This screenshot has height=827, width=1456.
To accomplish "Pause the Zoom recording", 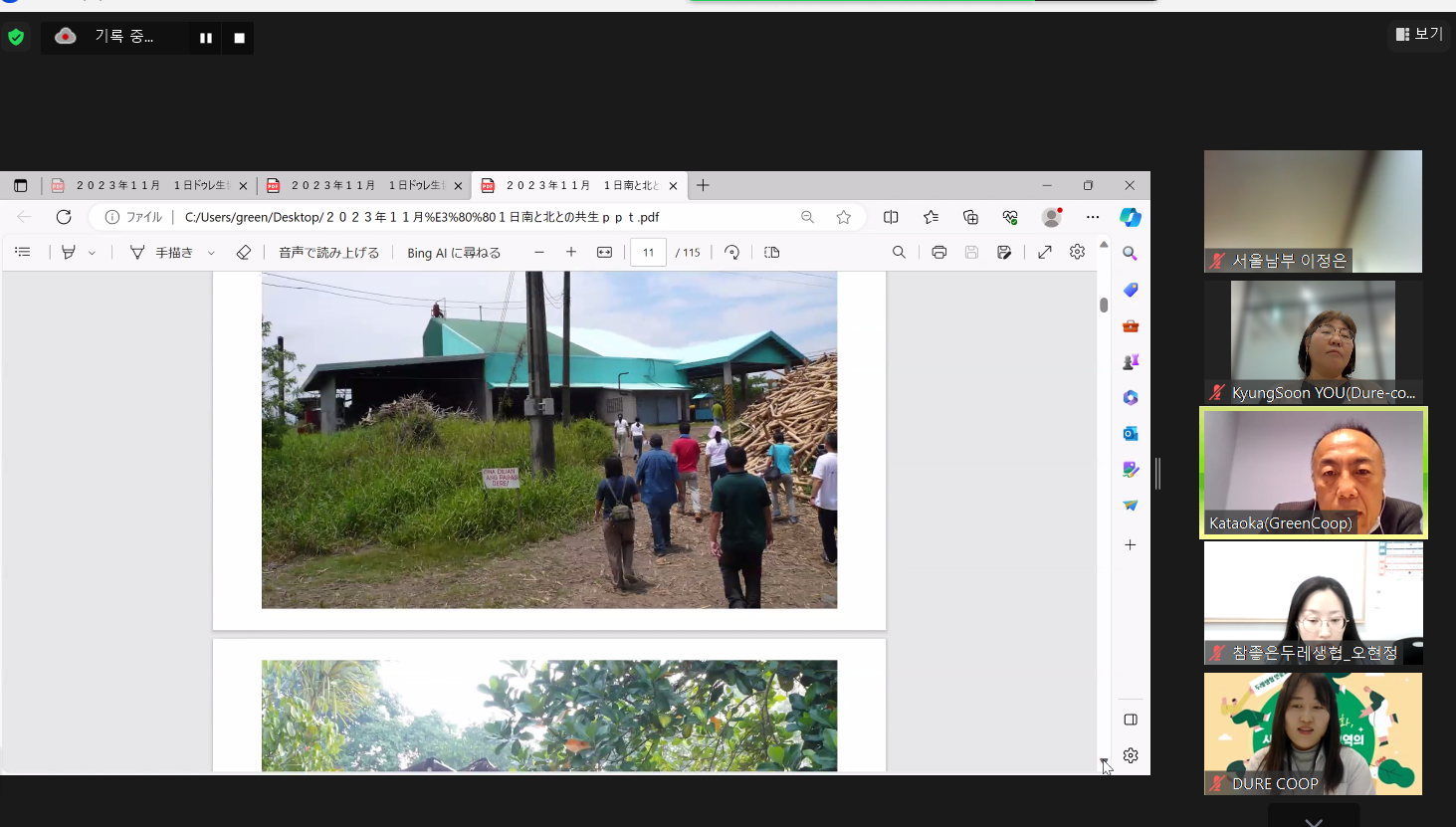I will [x=206, y=38].
